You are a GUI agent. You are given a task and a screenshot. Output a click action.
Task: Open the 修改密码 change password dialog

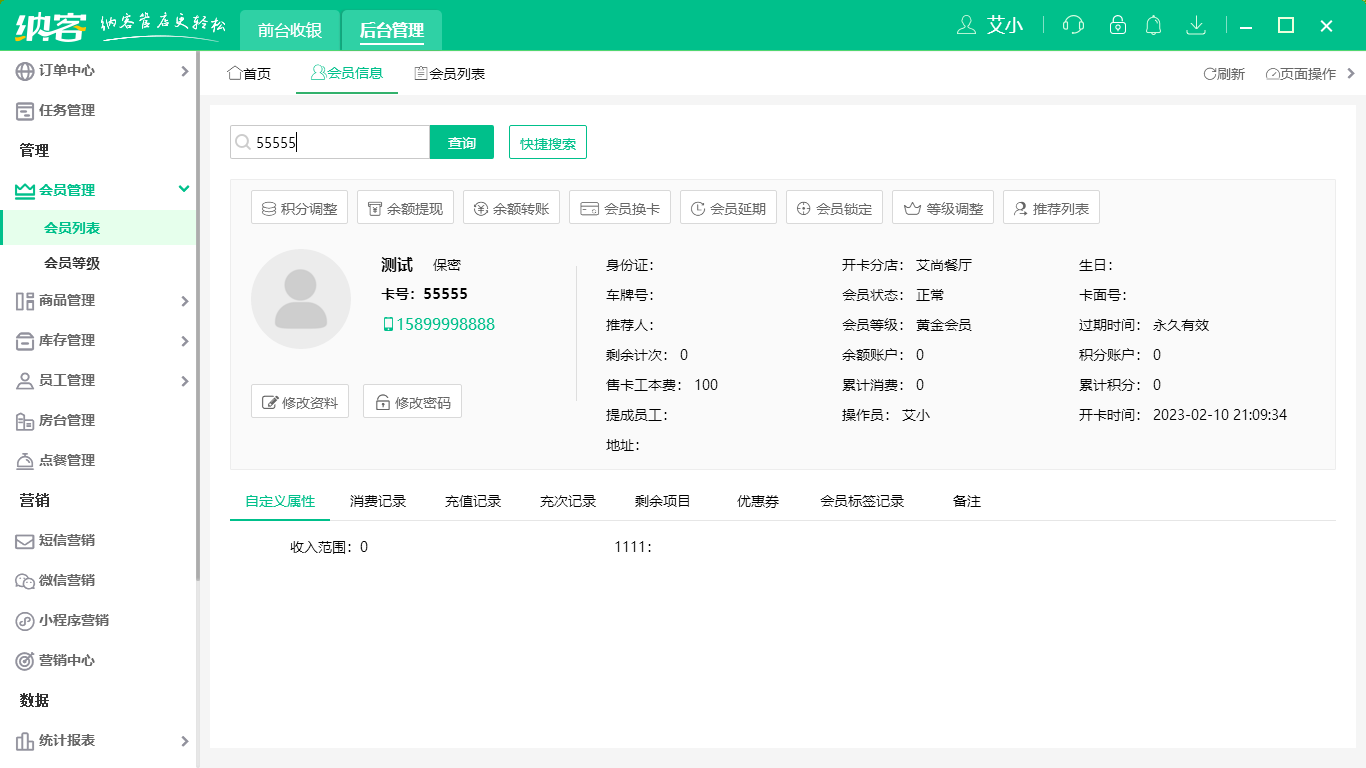[x=412, y=401]
